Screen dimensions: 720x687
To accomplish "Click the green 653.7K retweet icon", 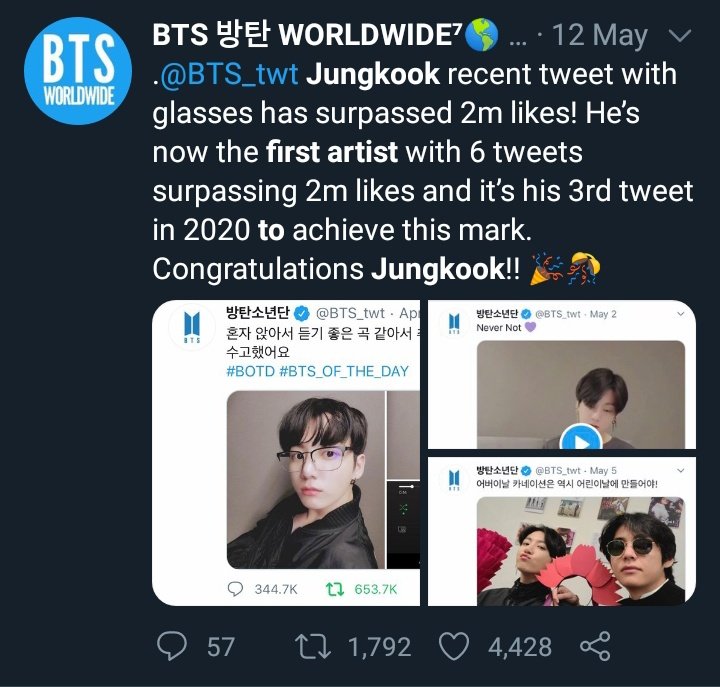I will [336, 589].
